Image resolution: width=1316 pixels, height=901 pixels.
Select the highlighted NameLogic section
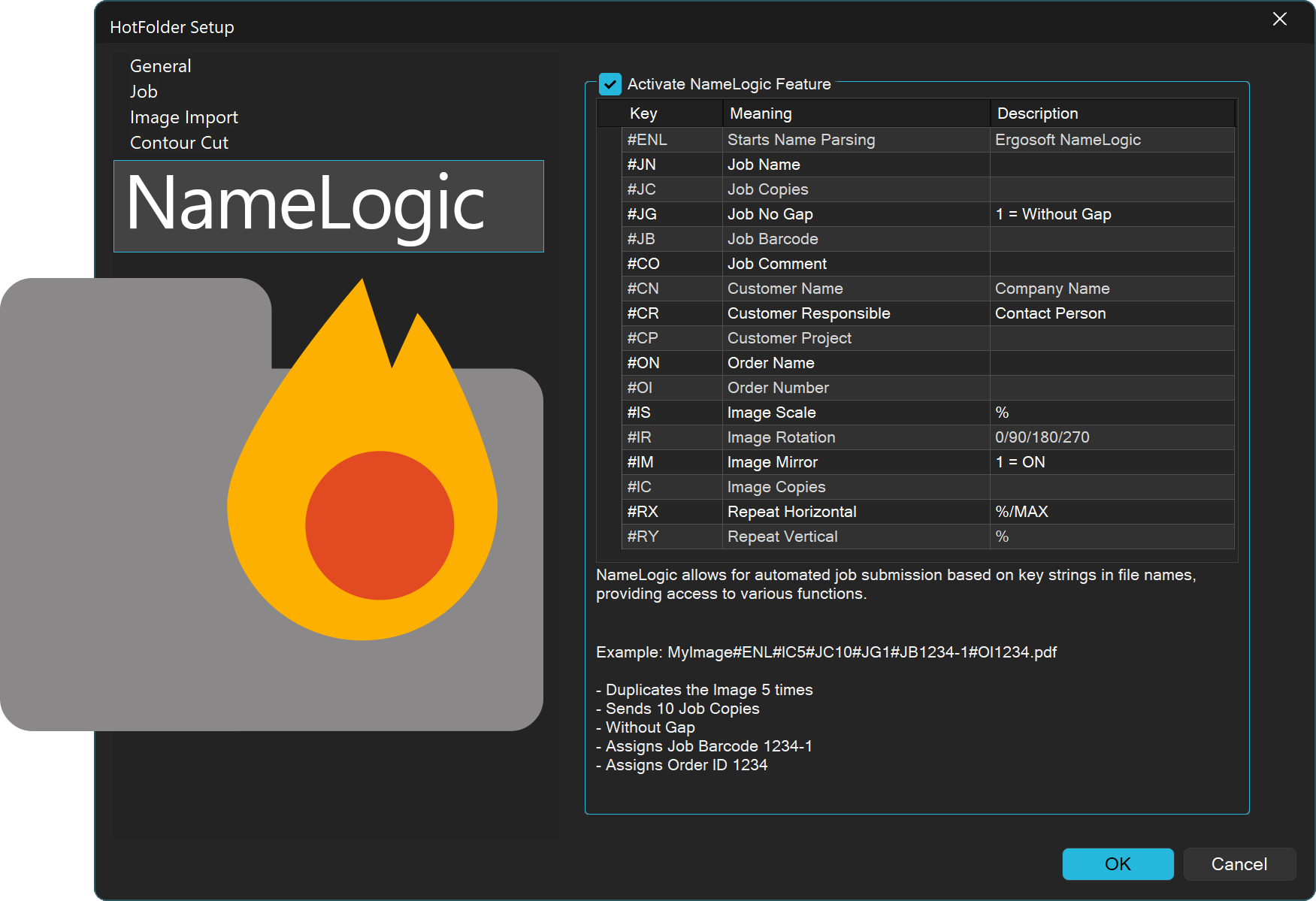click(x=328, y=206)
